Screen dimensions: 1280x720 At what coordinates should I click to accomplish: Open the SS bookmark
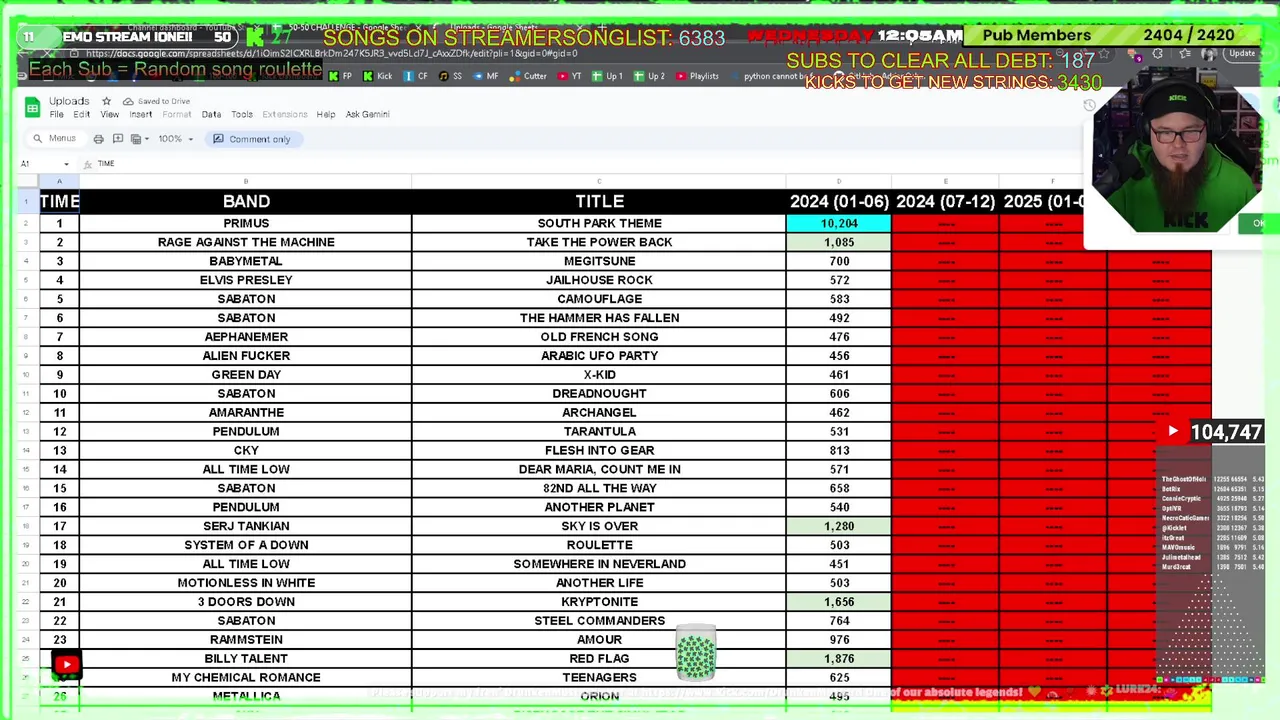[451, 76]
